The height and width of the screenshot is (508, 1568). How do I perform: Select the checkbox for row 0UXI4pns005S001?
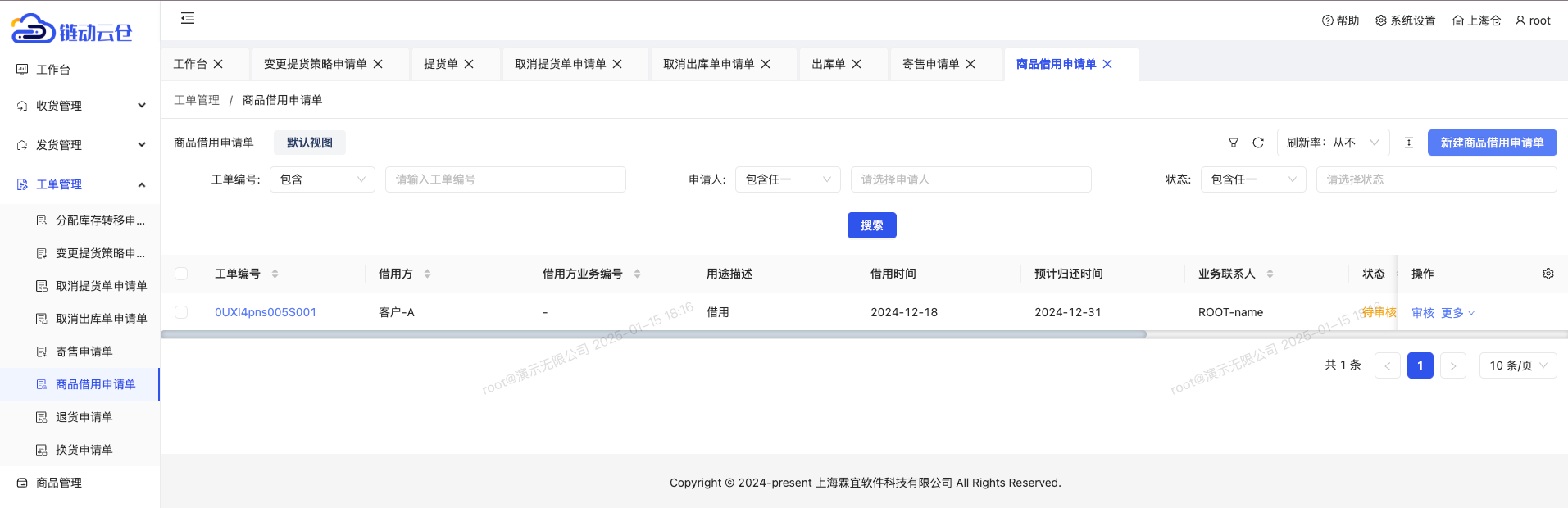181,312
